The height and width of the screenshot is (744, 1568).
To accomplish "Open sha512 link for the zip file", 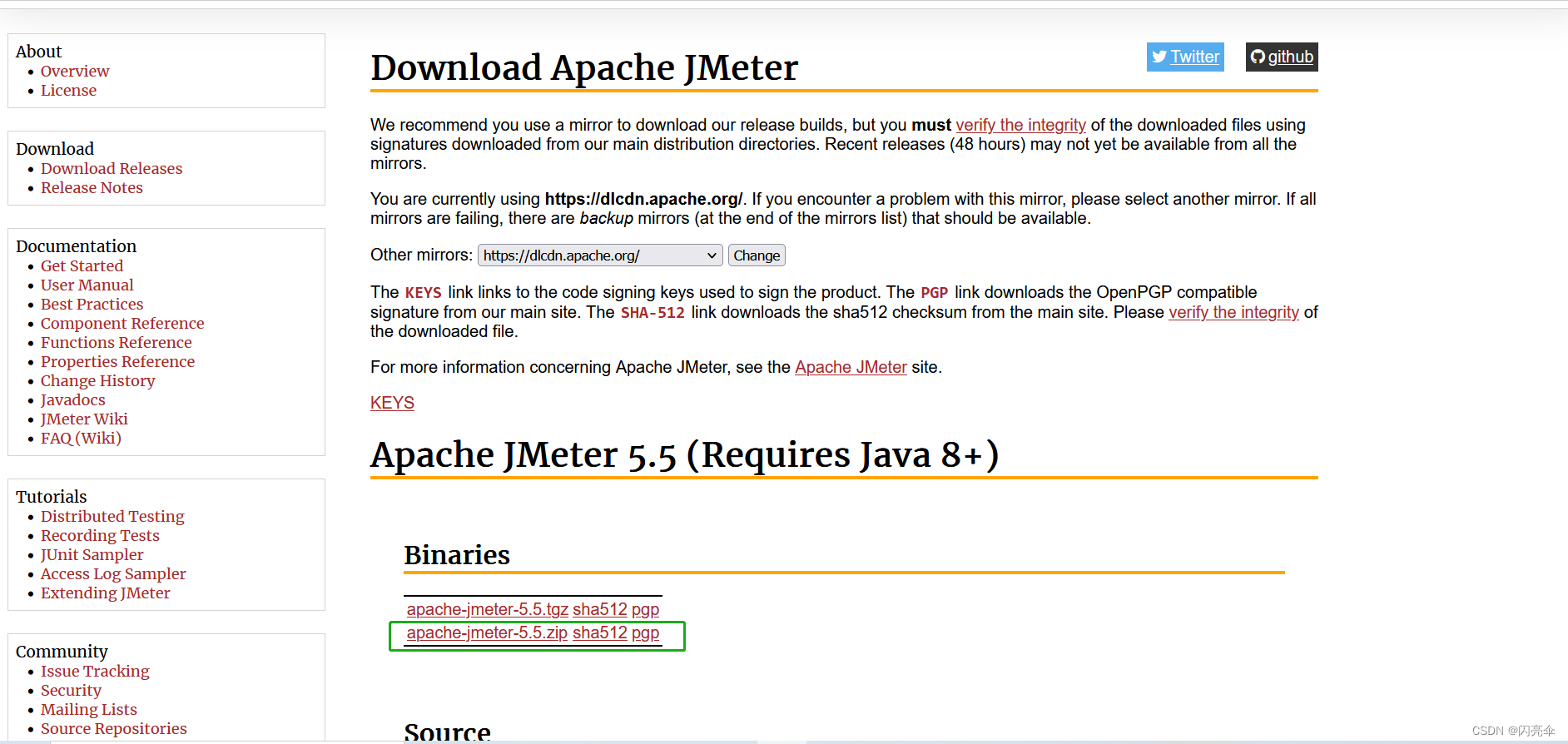I will pos(599,632).
